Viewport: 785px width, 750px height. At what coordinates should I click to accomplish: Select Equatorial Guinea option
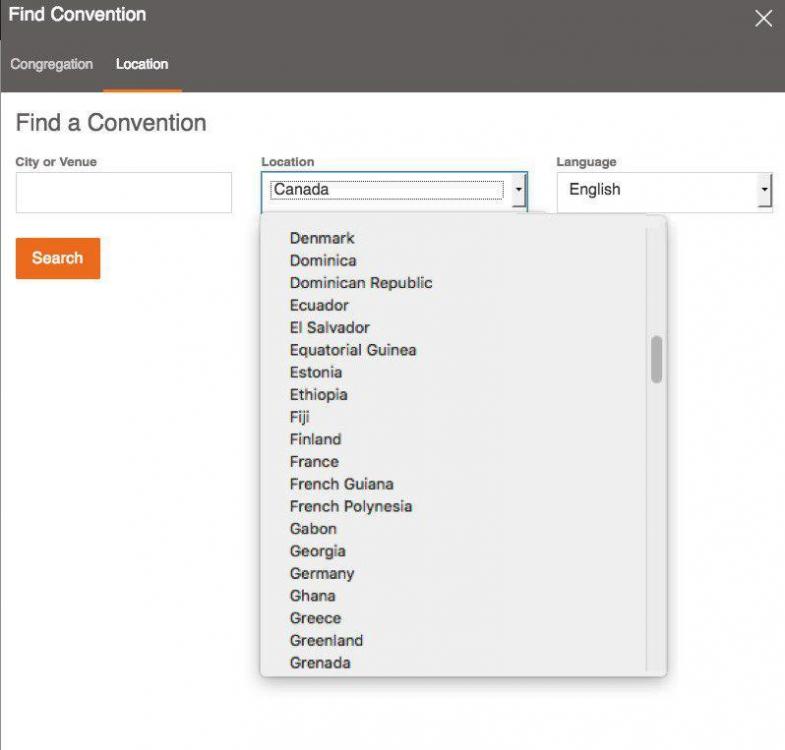pos(353,350)
